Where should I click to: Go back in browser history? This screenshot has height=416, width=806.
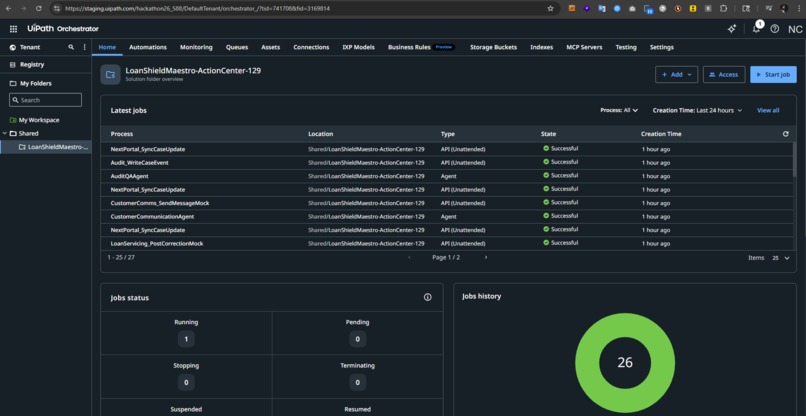[8, 8]
